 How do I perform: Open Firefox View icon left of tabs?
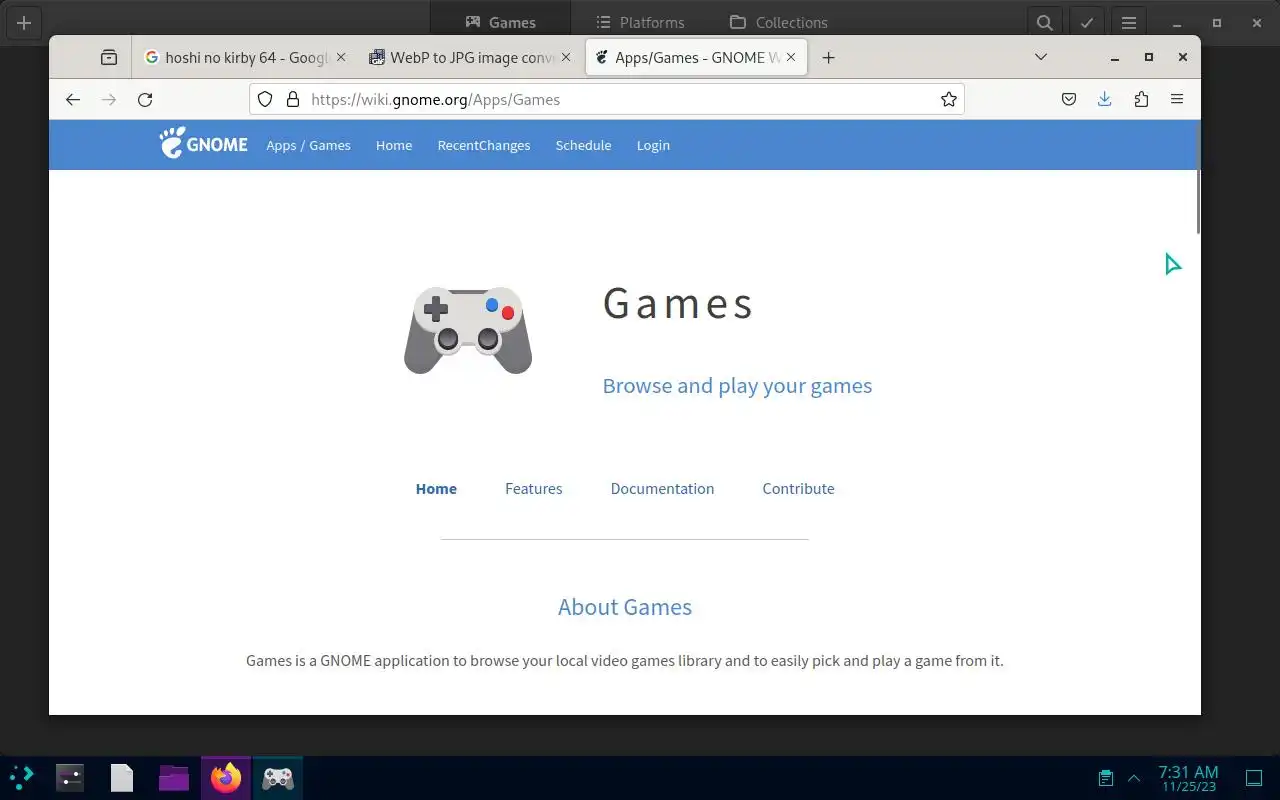pos(109,58)
